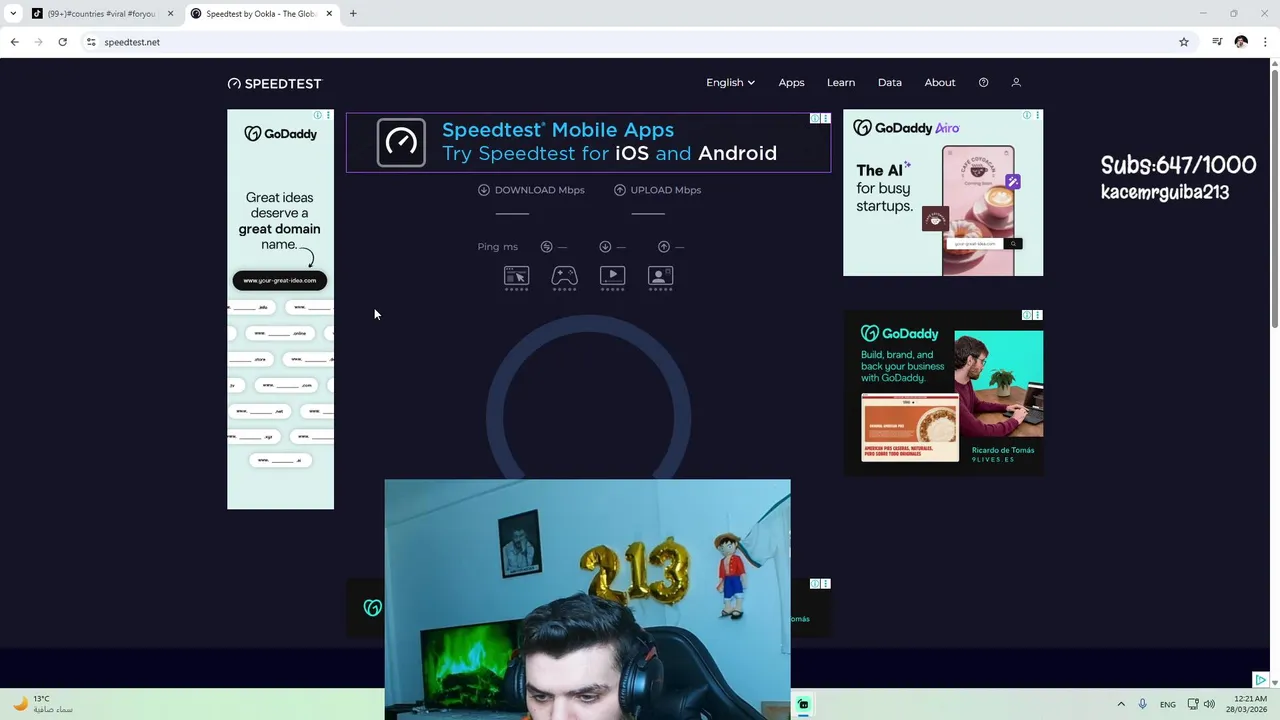Open the volume speaker tray icon
Image resolution: width=1280 pixels, height=720 pixels.
pyautogui.click(x=1209, y=704)
